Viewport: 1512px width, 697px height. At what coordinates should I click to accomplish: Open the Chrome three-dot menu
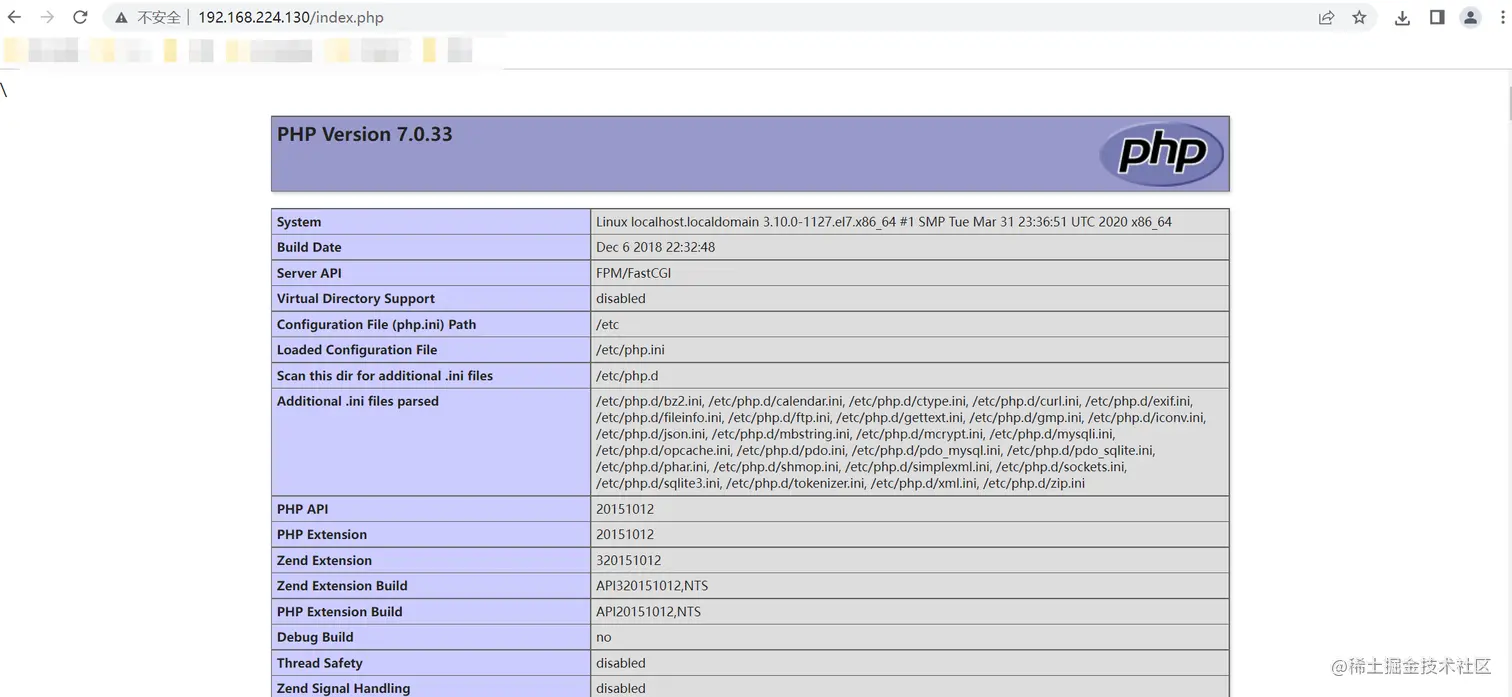coord(1503,17)
